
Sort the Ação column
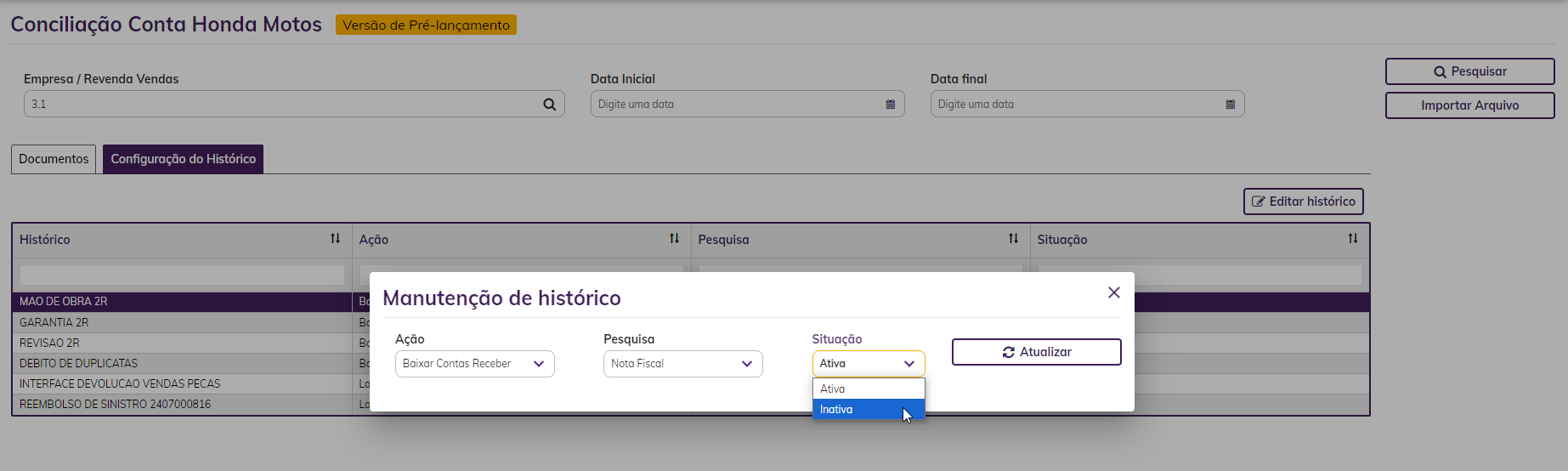tap(674, 239)
